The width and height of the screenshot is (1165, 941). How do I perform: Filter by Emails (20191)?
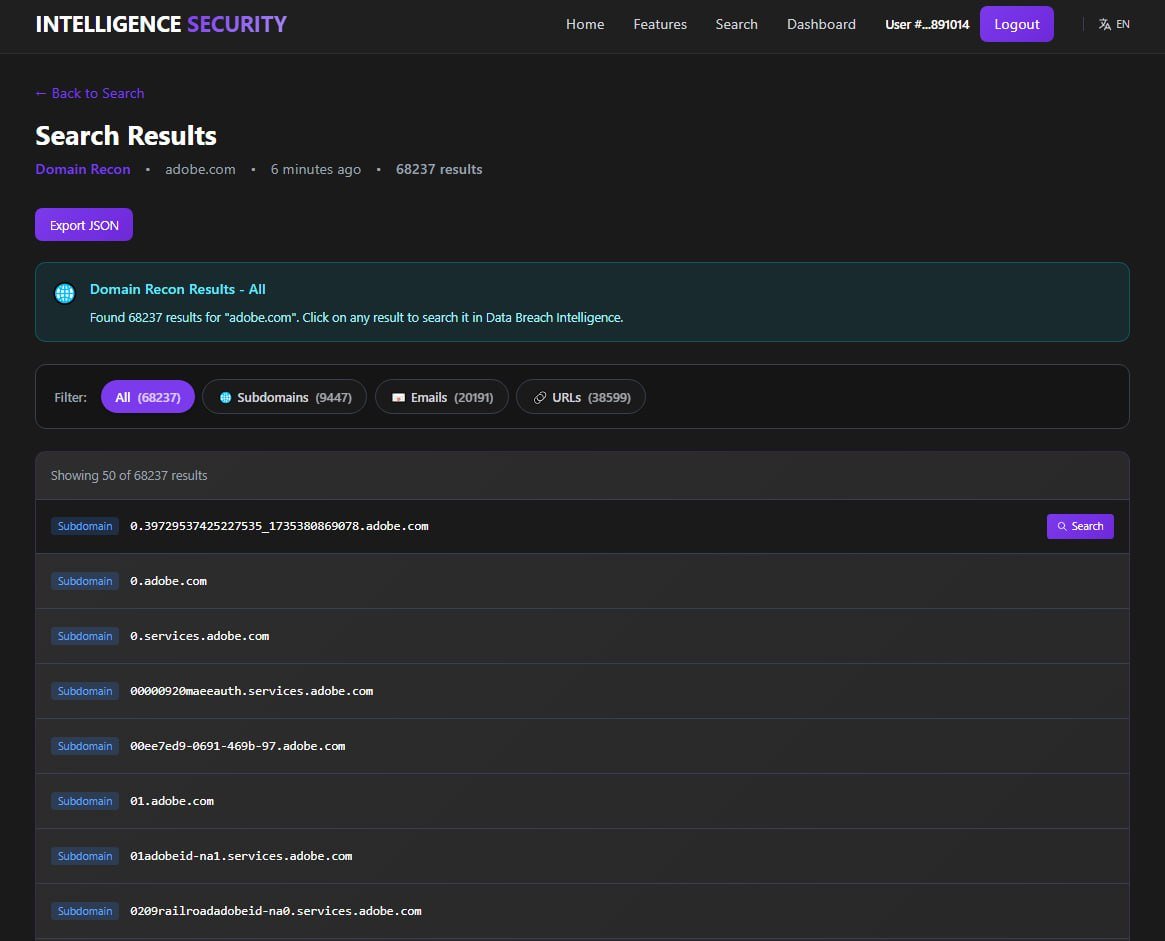coord(441,397)
